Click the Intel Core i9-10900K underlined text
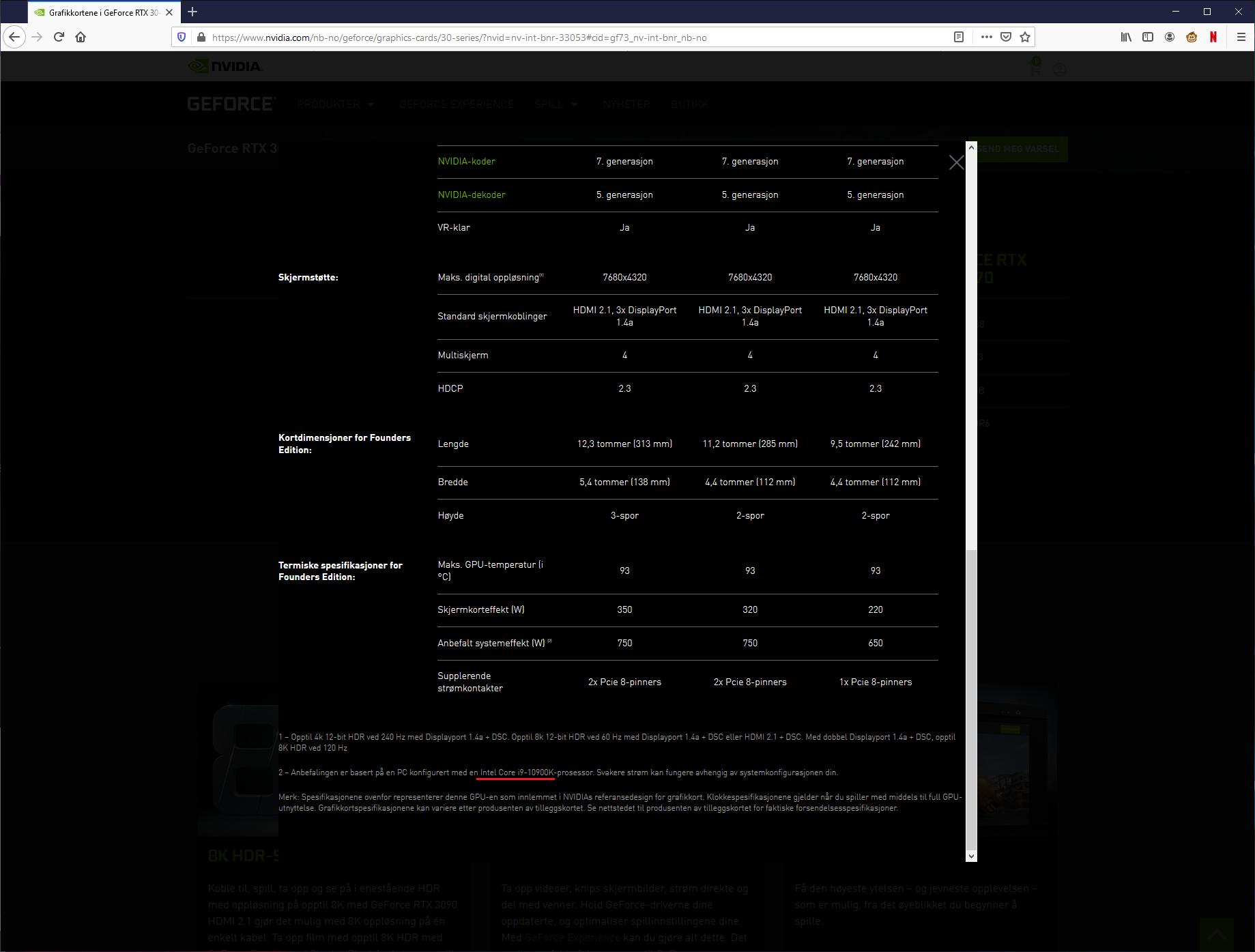 point(517,773)
